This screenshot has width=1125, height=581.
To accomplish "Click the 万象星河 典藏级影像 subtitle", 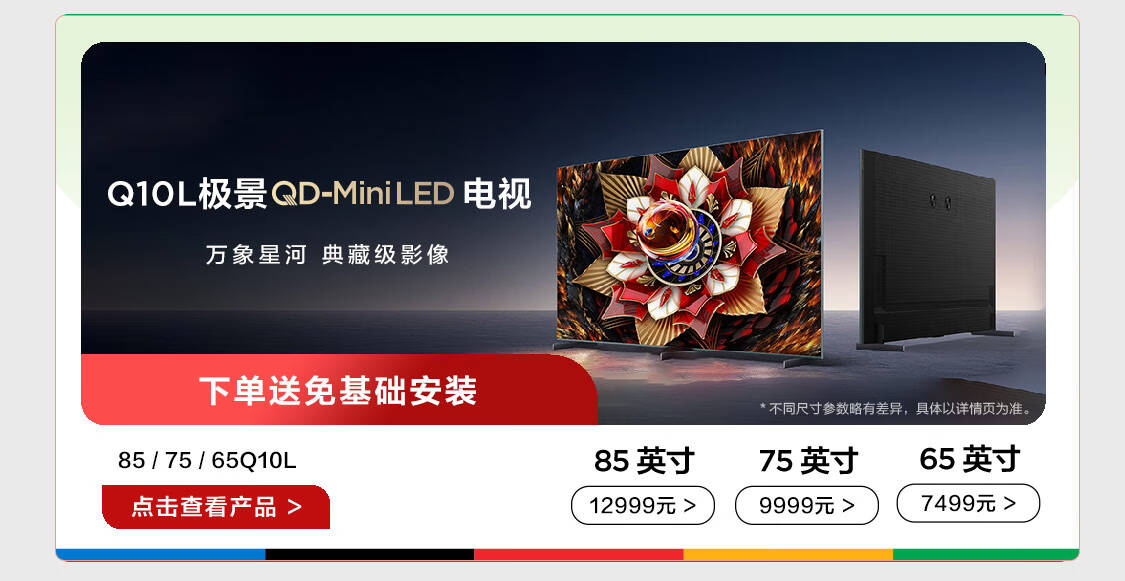I will coord(327,255).
